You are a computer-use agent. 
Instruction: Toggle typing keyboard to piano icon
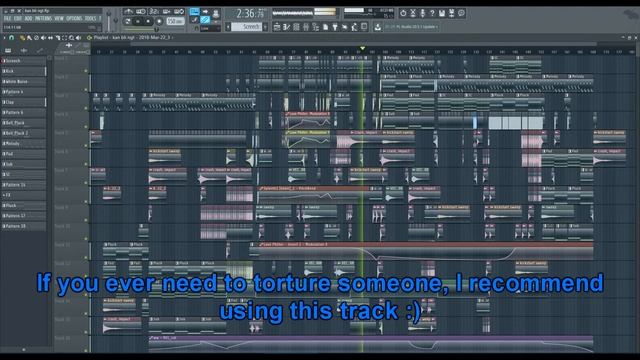coord(194,12)
